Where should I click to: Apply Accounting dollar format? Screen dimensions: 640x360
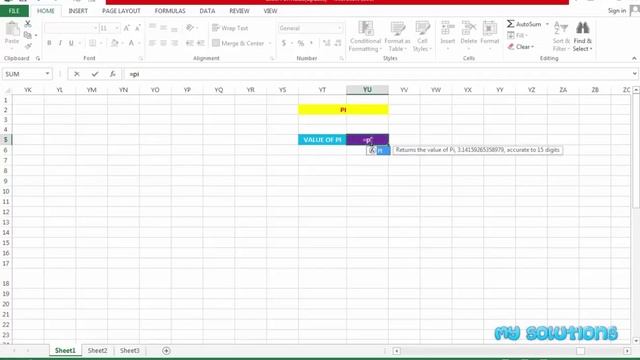(x=284, y=43)
